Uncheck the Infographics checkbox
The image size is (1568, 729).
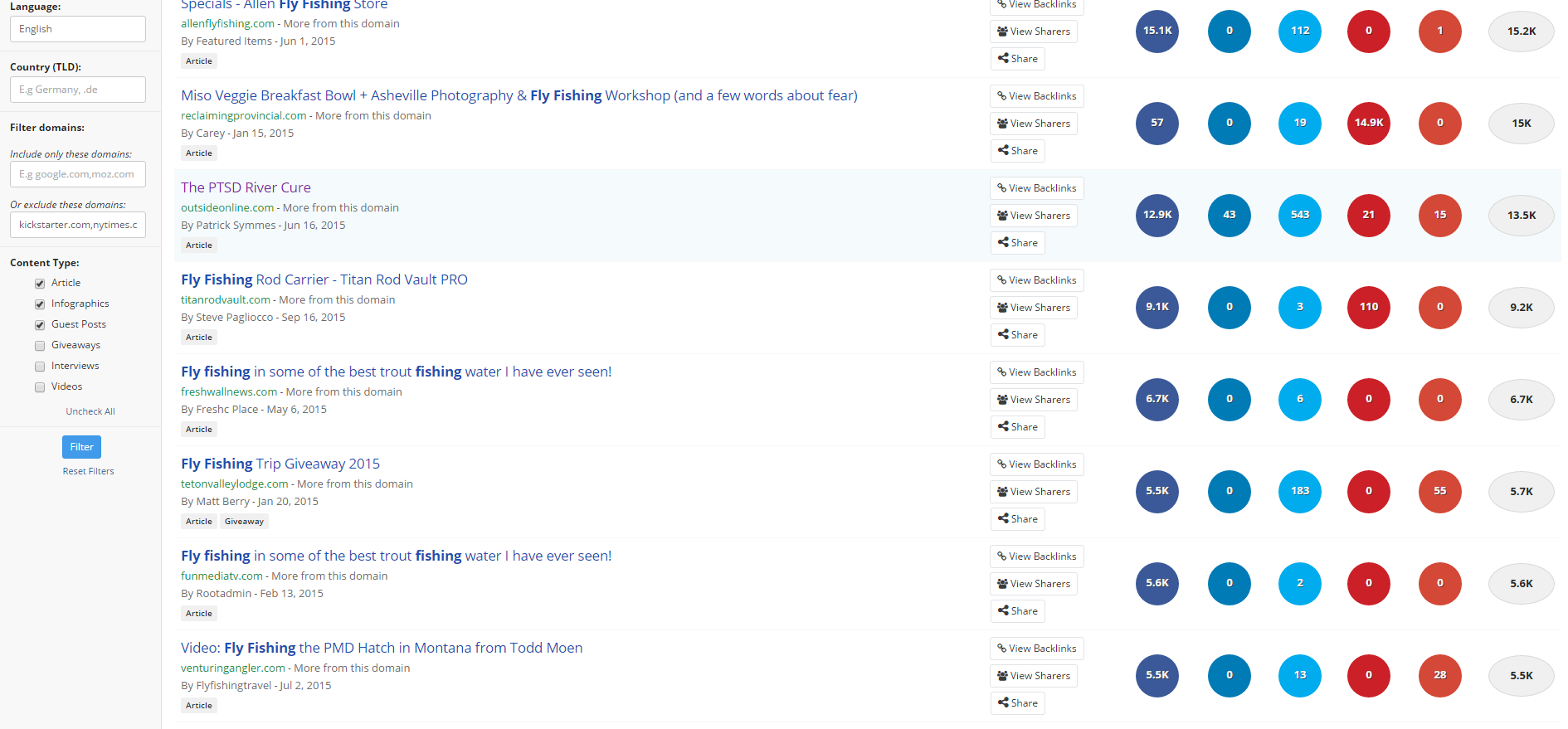[x=40, y=304]
